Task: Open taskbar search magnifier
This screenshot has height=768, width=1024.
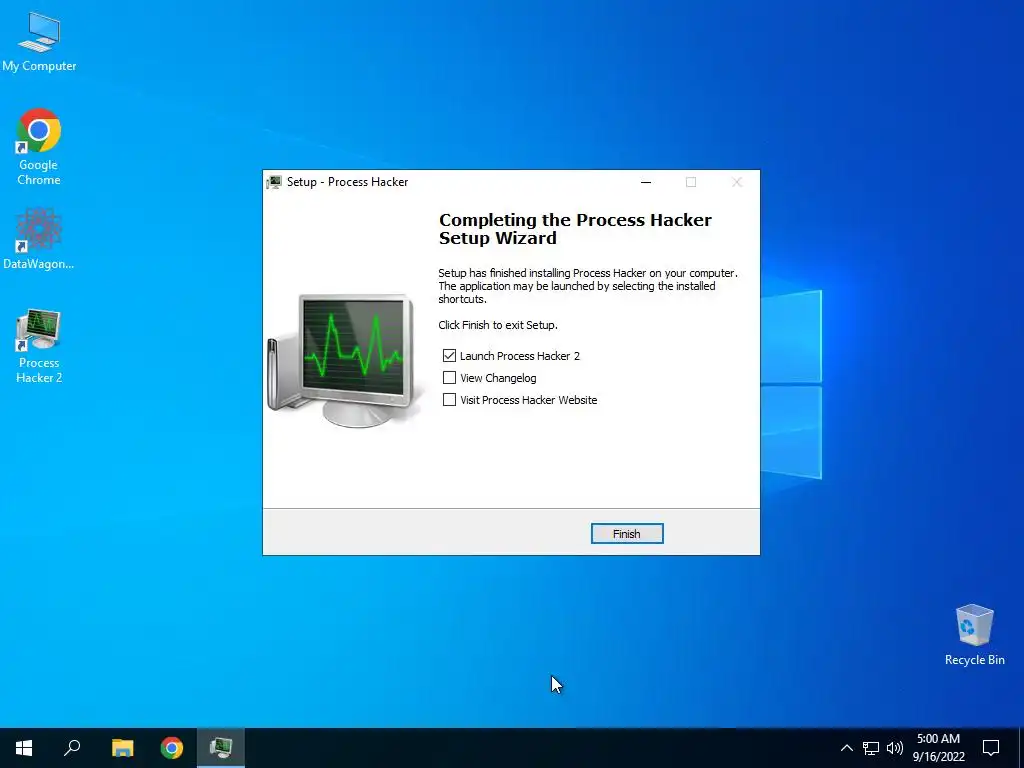Action: [x=72, y=748]
